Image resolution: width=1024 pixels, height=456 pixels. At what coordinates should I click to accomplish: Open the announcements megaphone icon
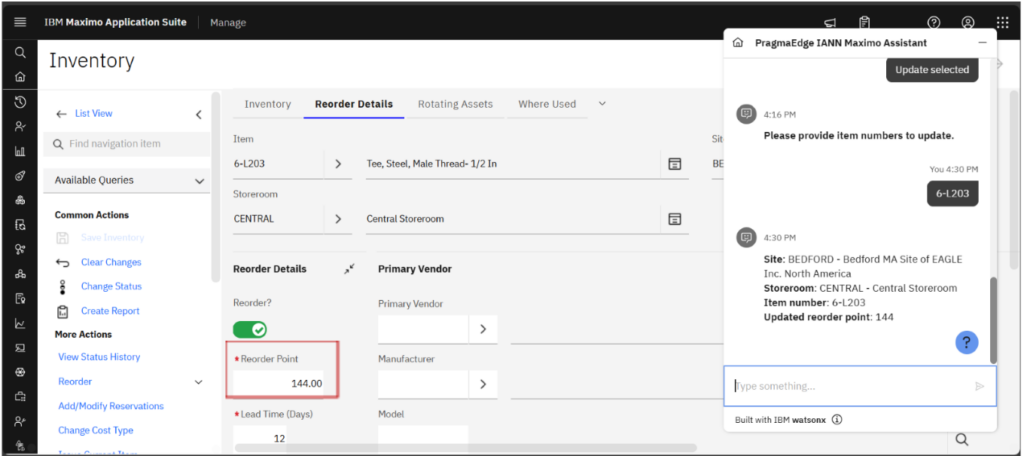(x=830, y=22)
